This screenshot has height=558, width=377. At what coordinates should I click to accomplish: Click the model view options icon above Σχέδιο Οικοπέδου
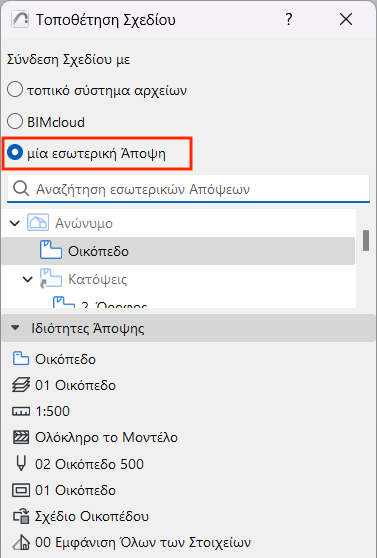(21, 490)
